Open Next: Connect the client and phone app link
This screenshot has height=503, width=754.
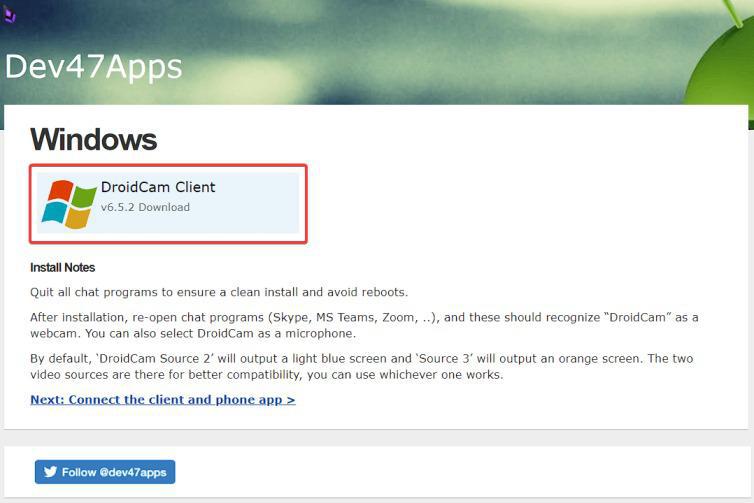[x=163, y=400]
